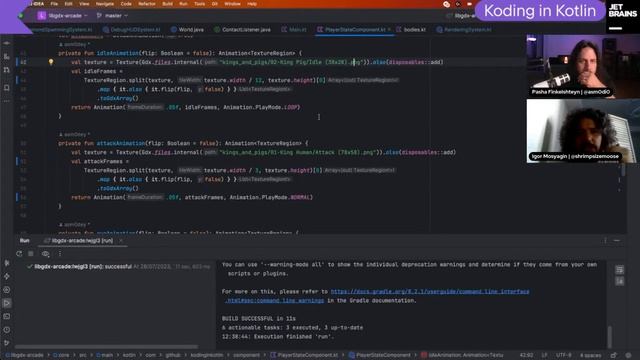The width and height of the screenshot is (640, 360).
Task: Select the successful run result tree row
Action: [118, 267]
